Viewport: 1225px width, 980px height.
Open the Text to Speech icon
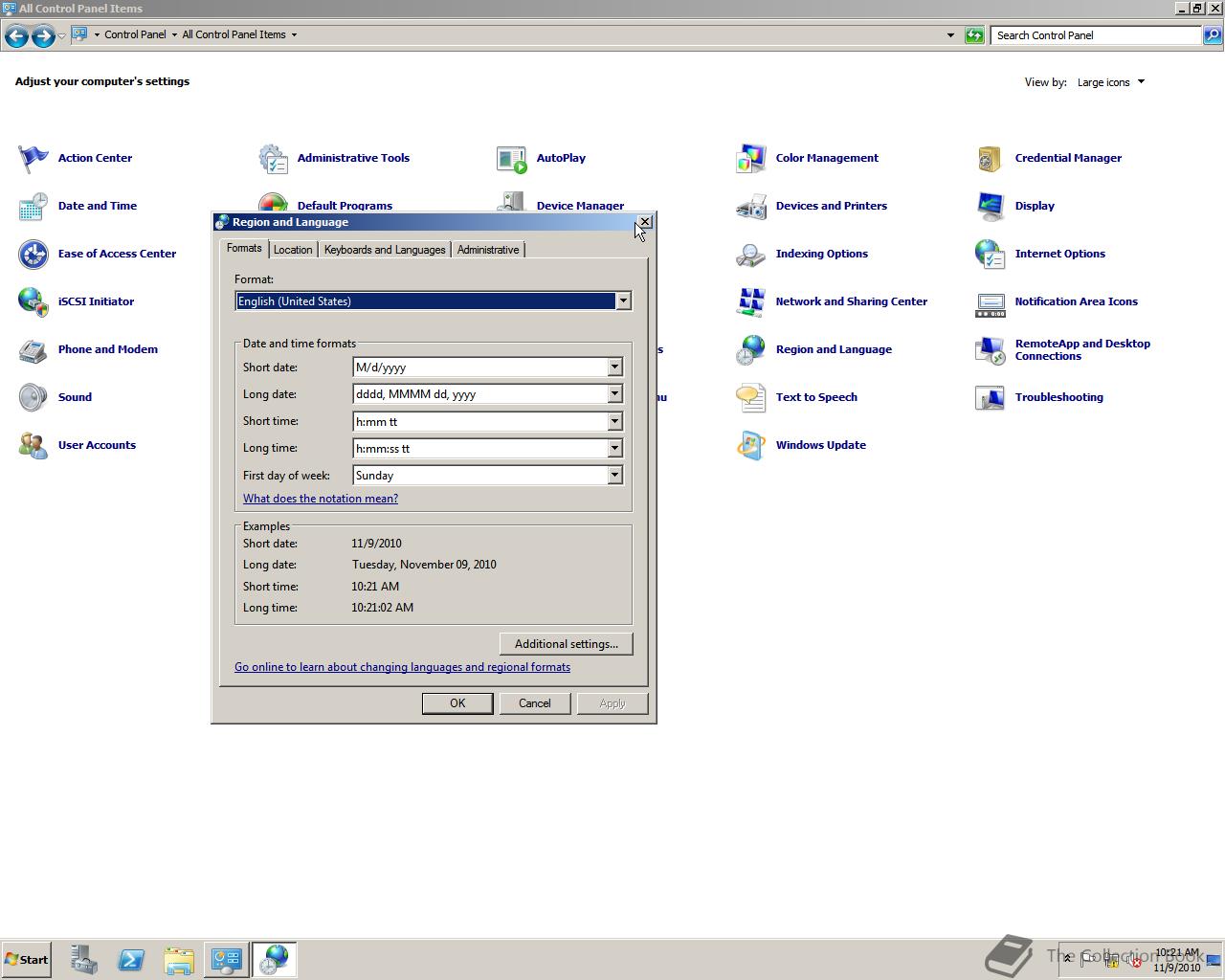[751, 397]
